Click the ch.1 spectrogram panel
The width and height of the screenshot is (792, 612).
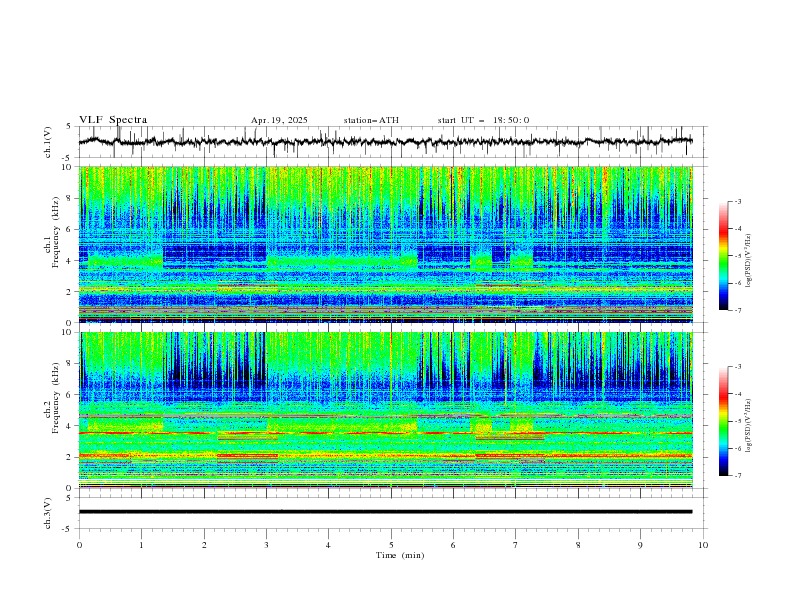(385, 244)
